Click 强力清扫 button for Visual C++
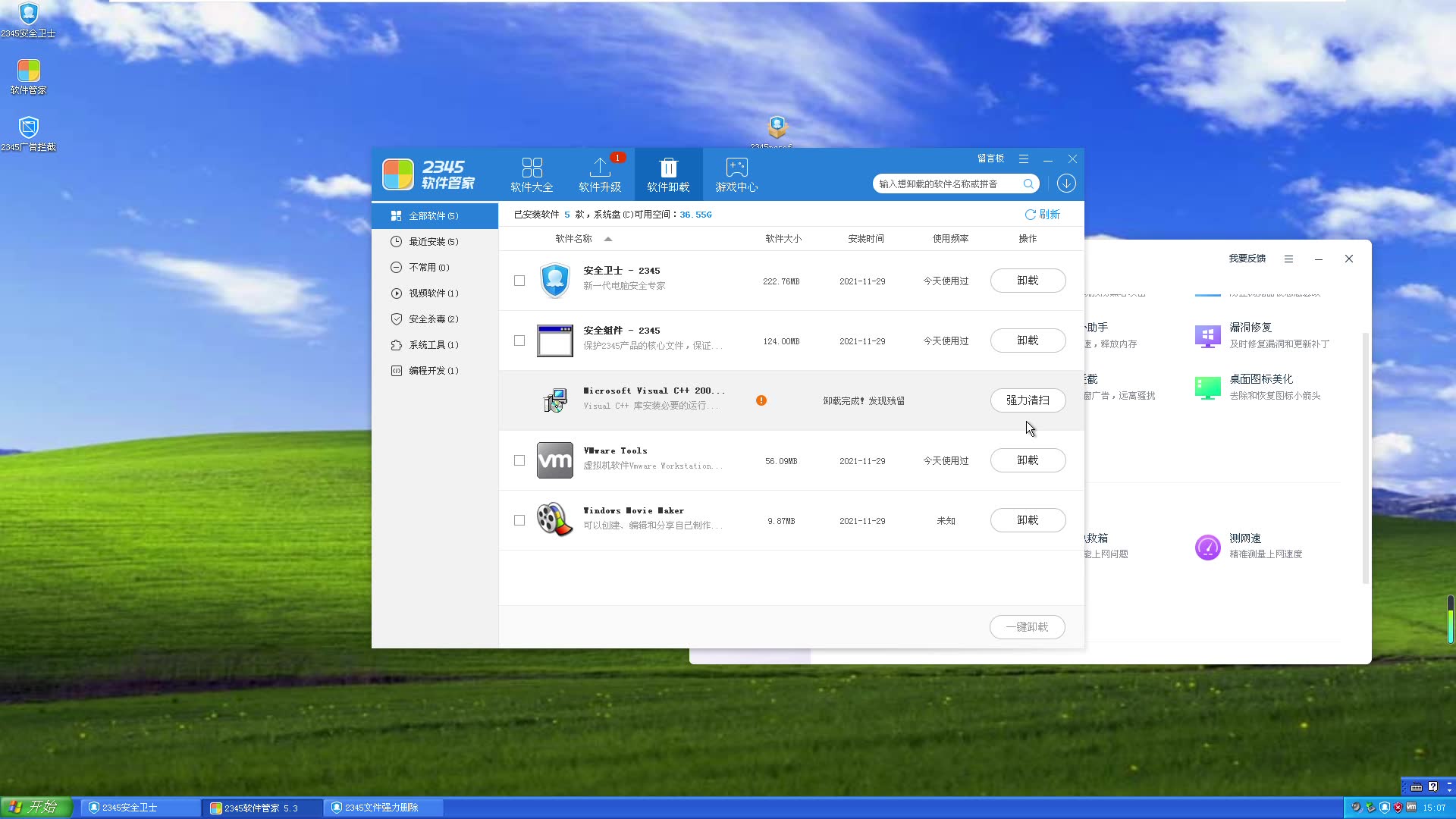Screen dimensions: 1456x819 coord(1028,400)
